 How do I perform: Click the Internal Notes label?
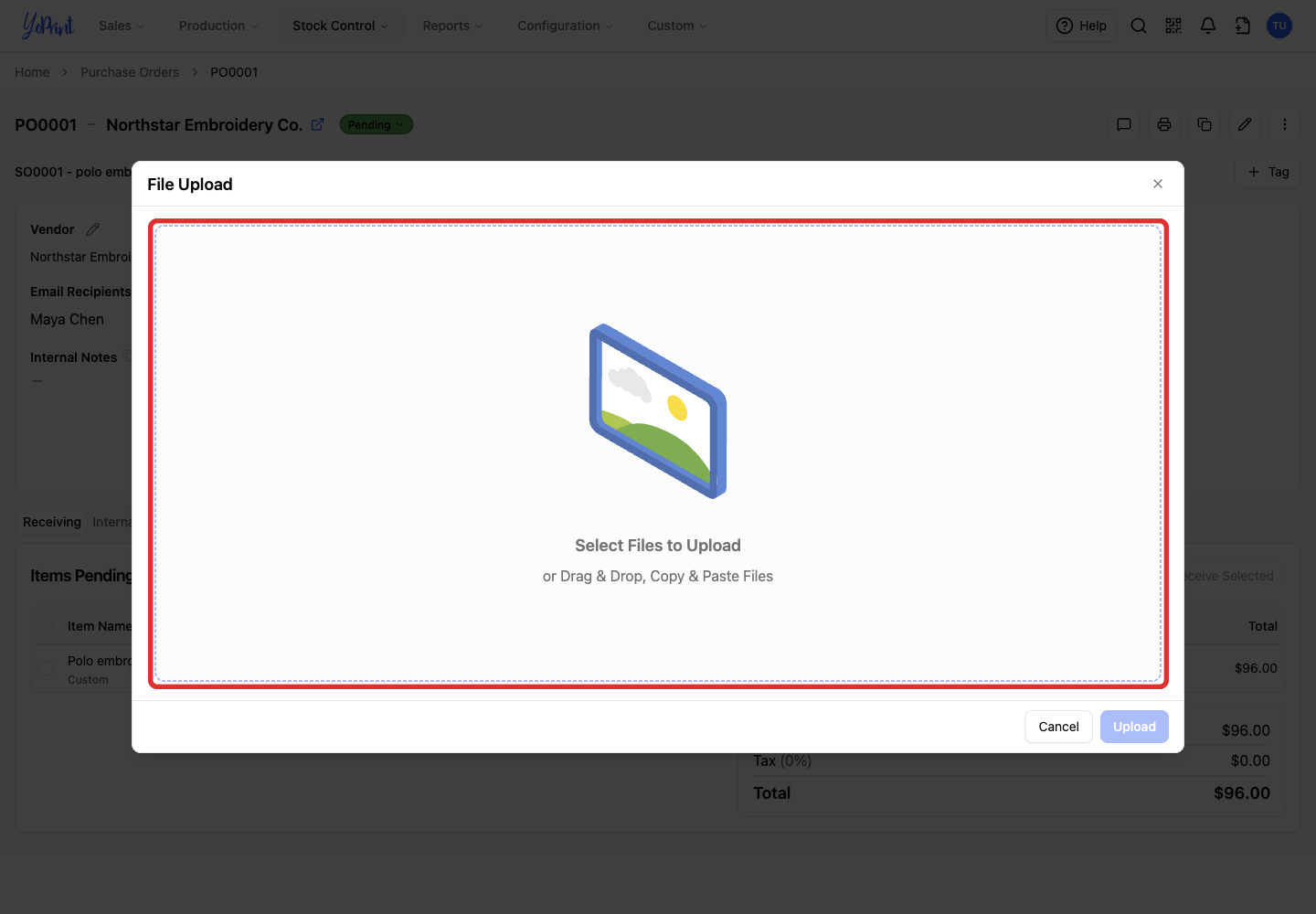73,357
